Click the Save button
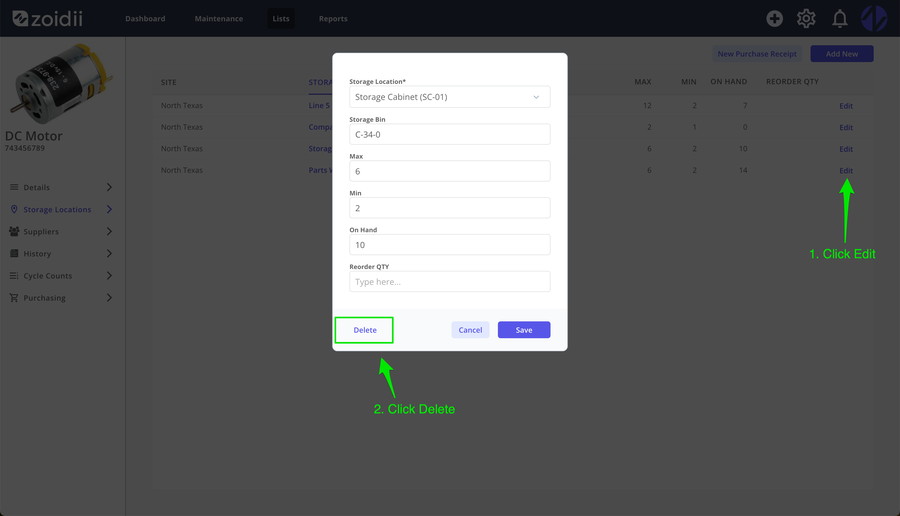The width and height of the screenshot is (900, 516). [523, 330]
